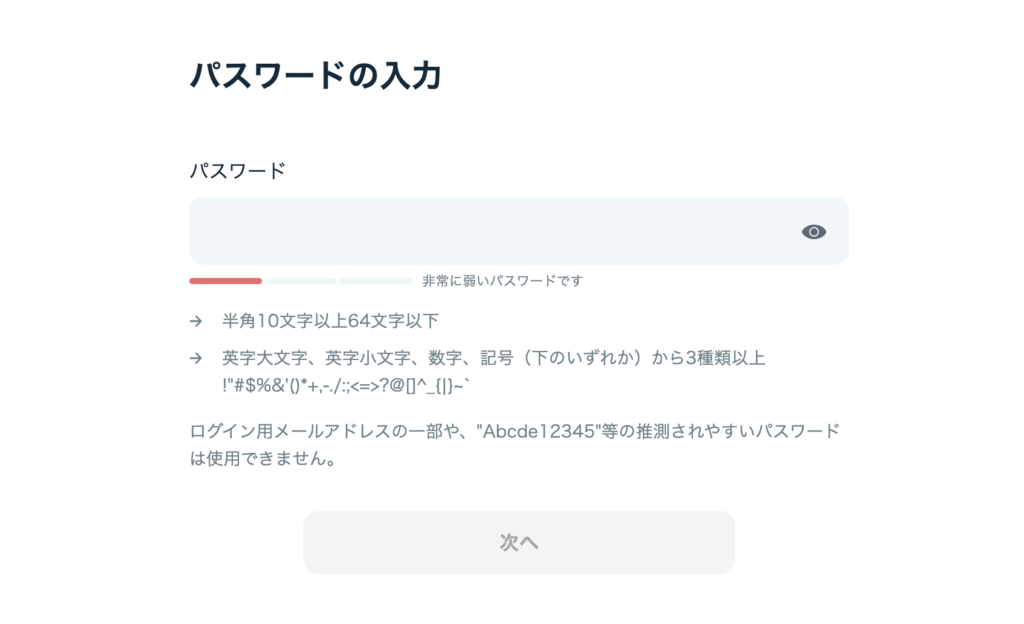Click the last gray strength meter segment
The width and height of the screenshot is (1024, 624).
click(x=376, y=281)
